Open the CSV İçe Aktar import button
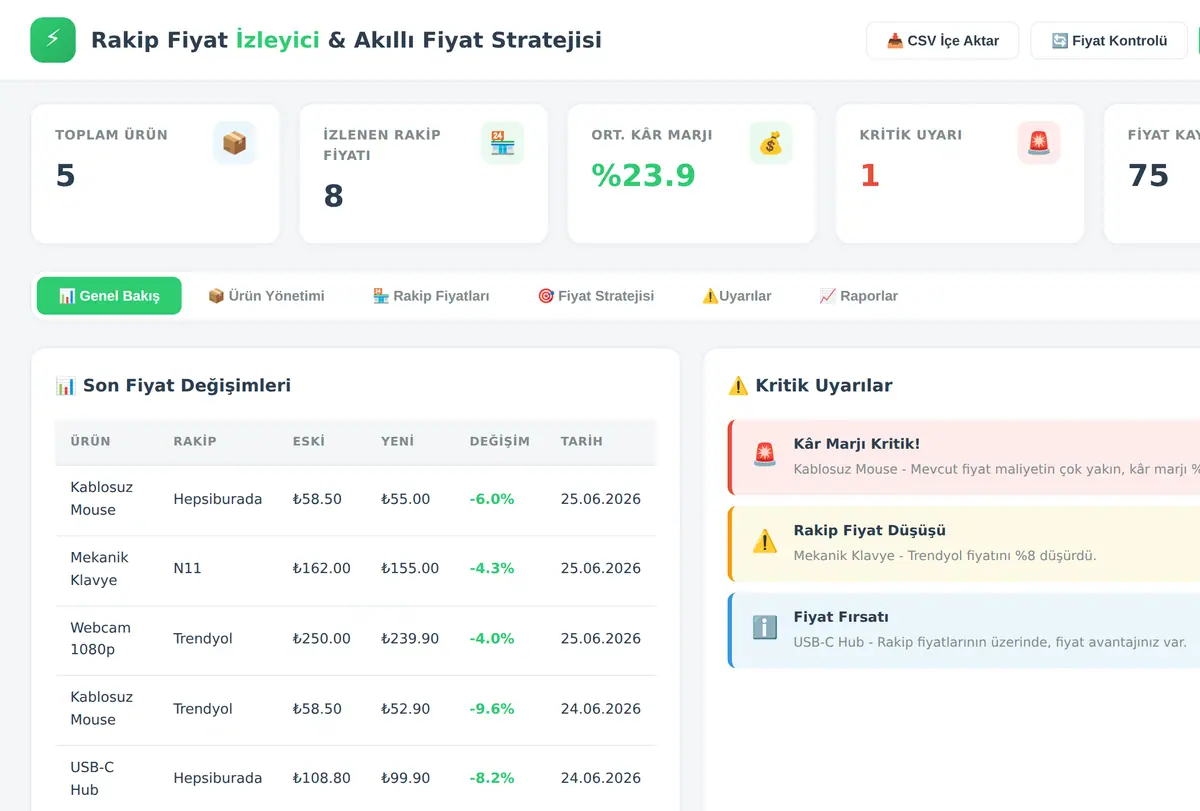Image resolution: width=1200 pixels, height=811 pixels. tap(942, 41)
